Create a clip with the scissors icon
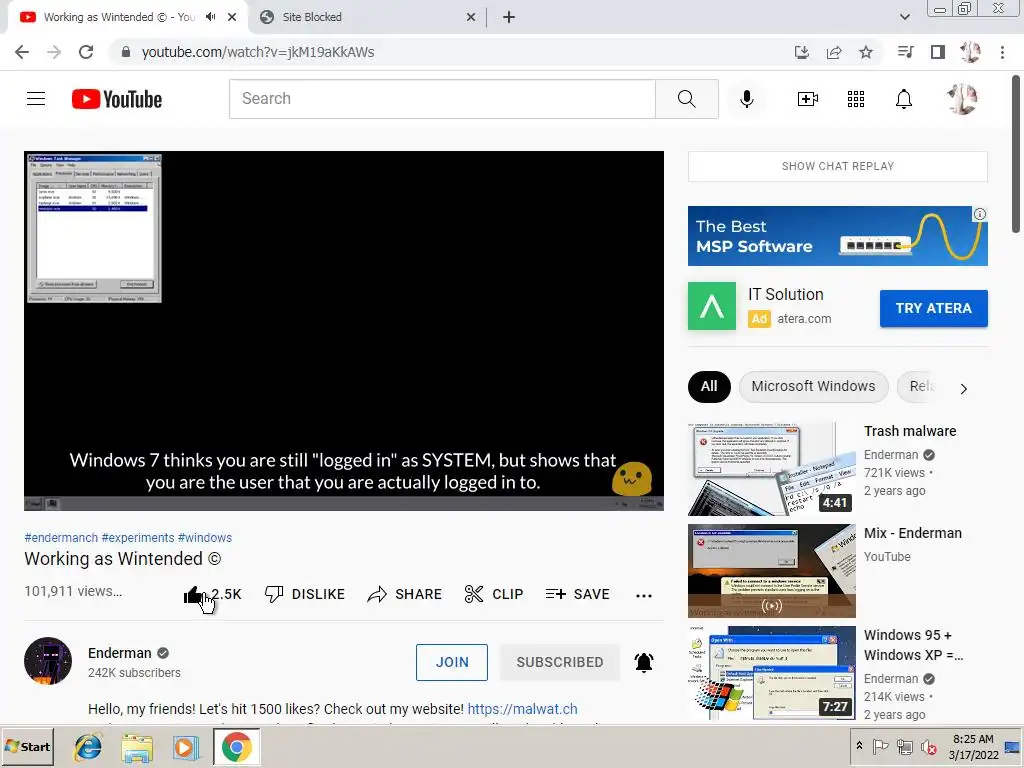1024x768 pixels. pyautogui.click(x=494, y=594)
